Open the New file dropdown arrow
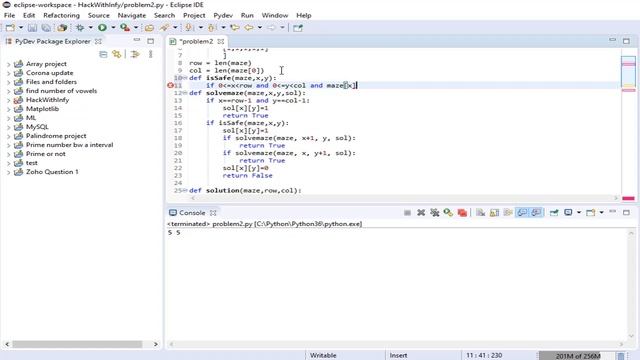Viewport: 640px width, 360px height. [x=21, y=28]
